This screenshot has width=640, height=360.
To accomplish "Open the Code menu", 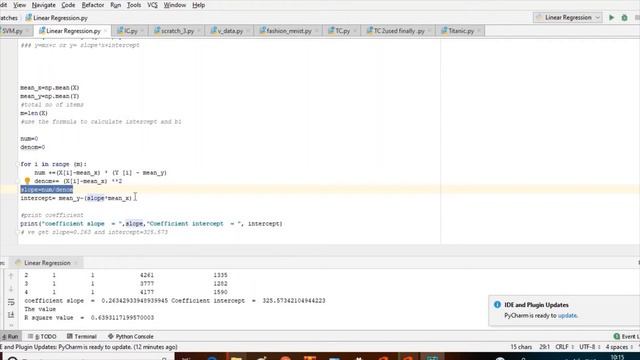I will point(68,5).
